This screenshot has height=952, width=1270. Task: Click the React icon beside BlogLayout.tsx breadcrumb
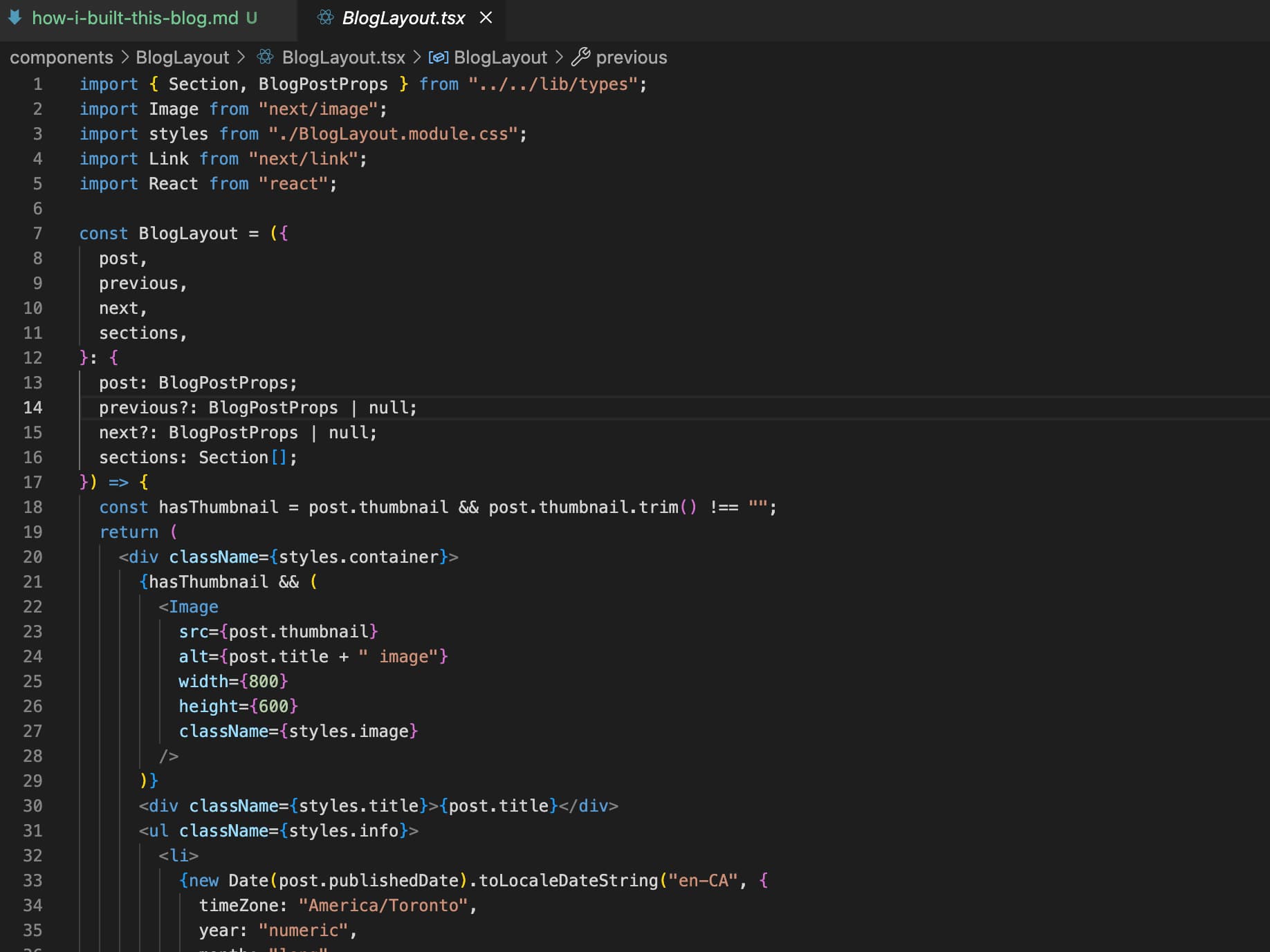tap(265, 57)
